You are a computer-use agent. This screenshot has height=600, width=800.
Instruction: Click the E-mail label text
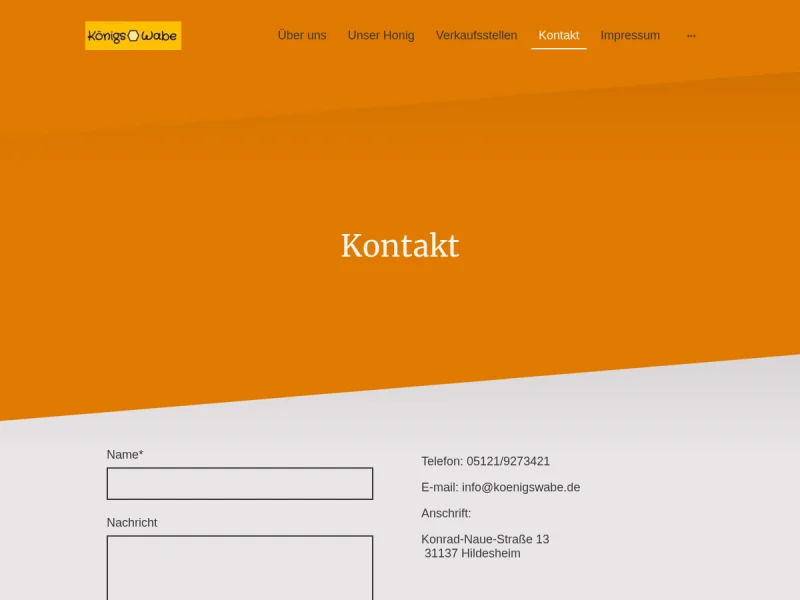[439, 488]
